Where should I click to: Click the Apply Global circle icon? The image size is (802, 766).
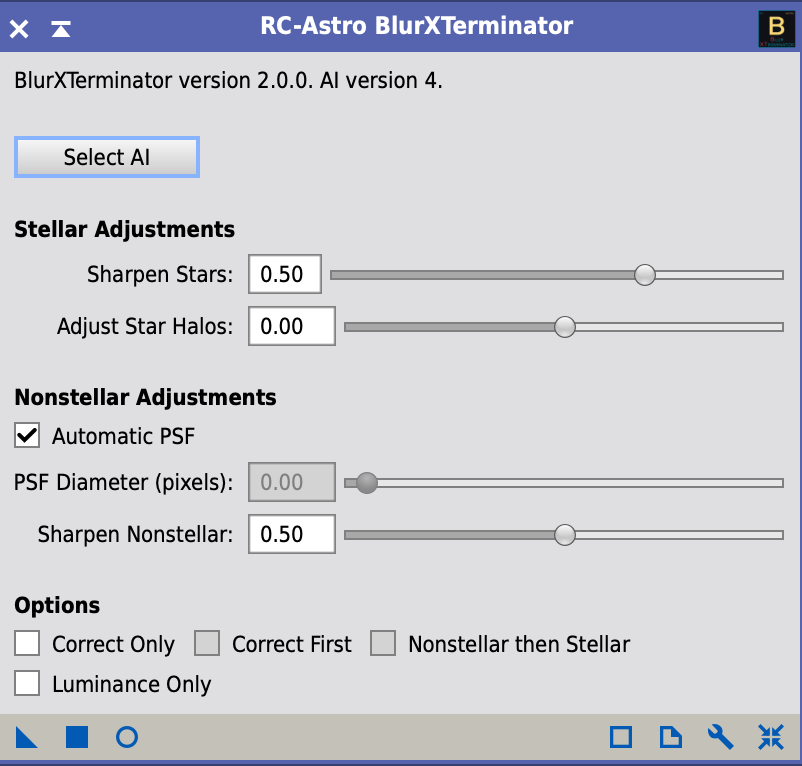pos(127,737)
